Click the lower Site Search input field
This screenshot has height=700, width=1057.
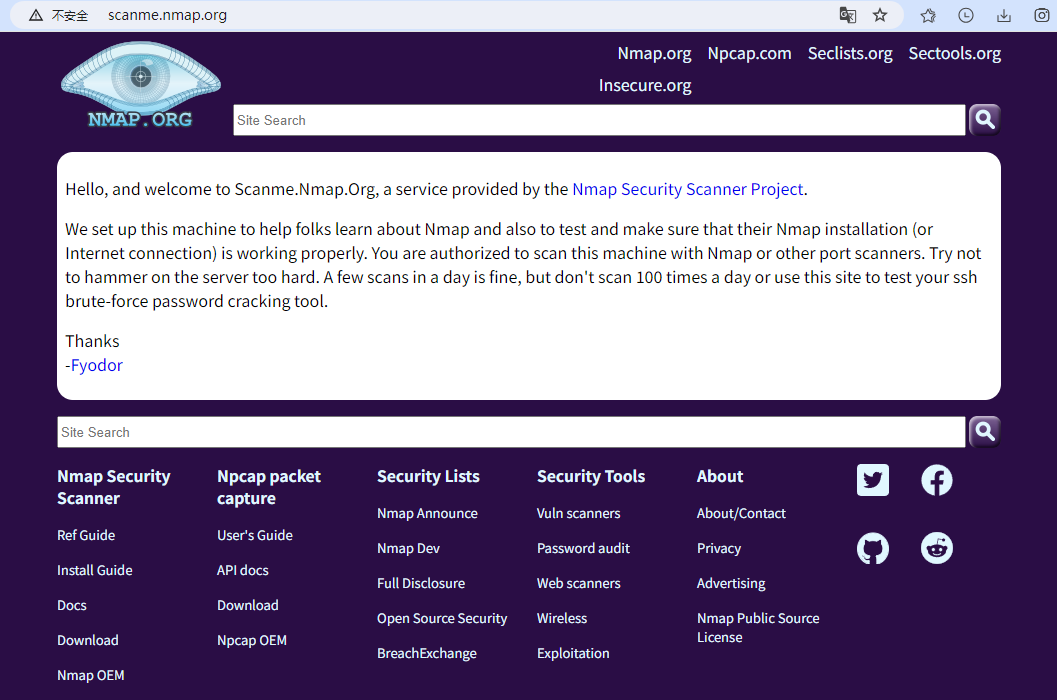pyautogui.click(x=511, y=432)
